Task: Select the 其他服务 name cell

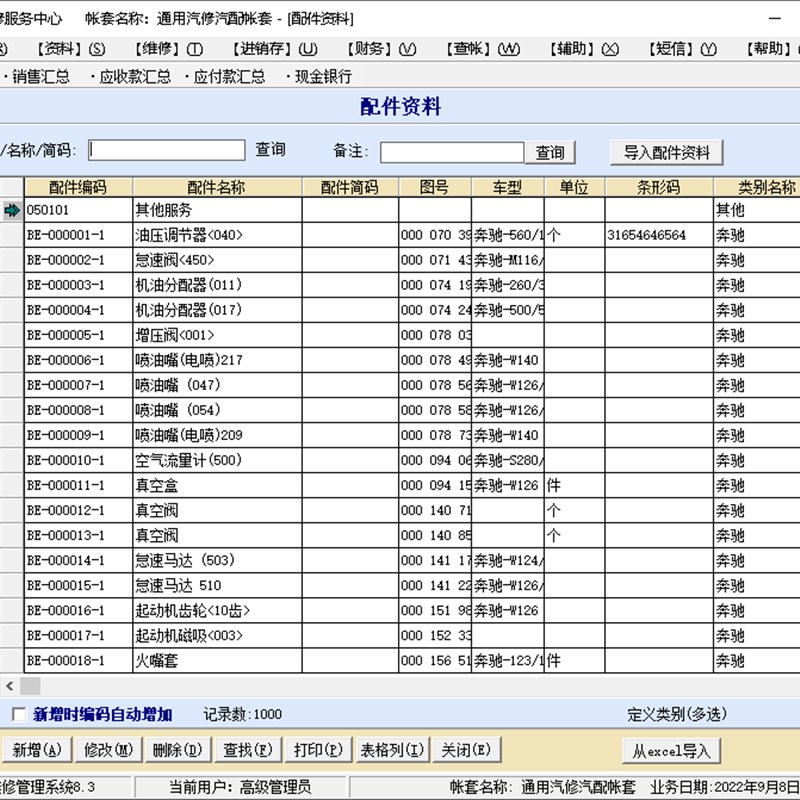Action: [x=217, y=210]
